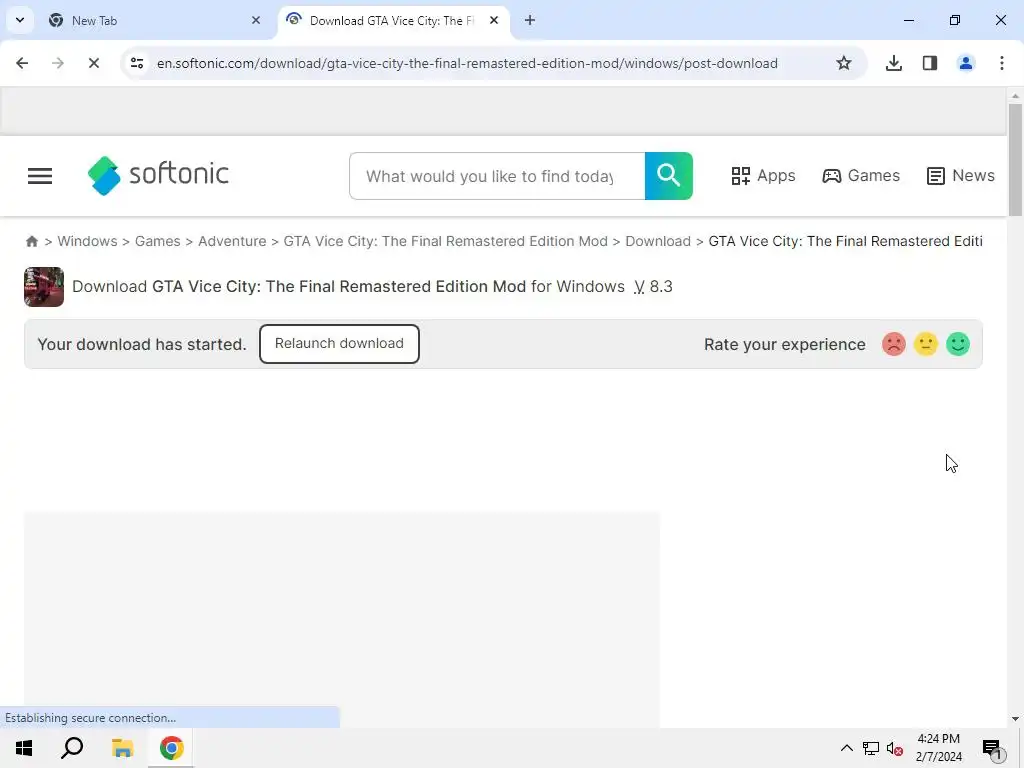The width and height of the screenshot is (1024, 768).
Task: Click Chrome icon in taskbar
Action: pos(171,748)
